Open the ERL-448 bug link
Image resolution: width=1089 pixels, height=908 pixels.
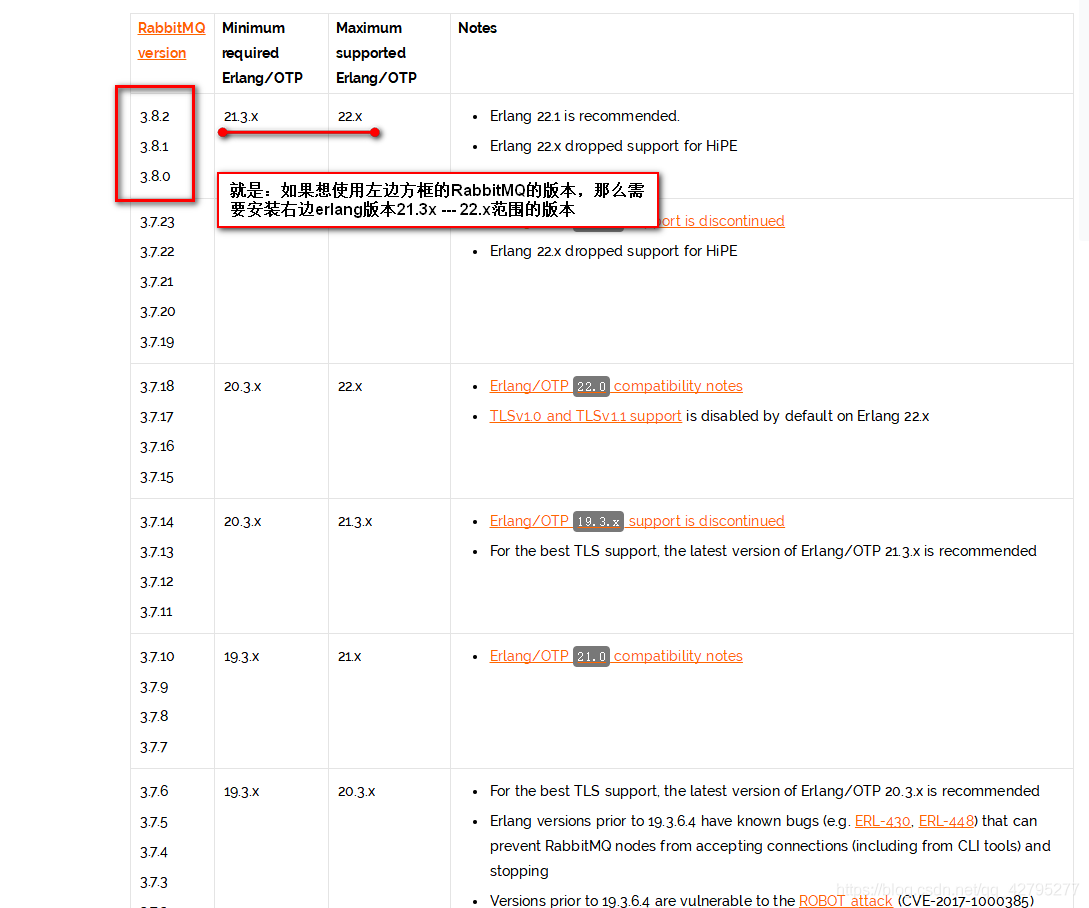pyautogui.click(x=946, y=821)
